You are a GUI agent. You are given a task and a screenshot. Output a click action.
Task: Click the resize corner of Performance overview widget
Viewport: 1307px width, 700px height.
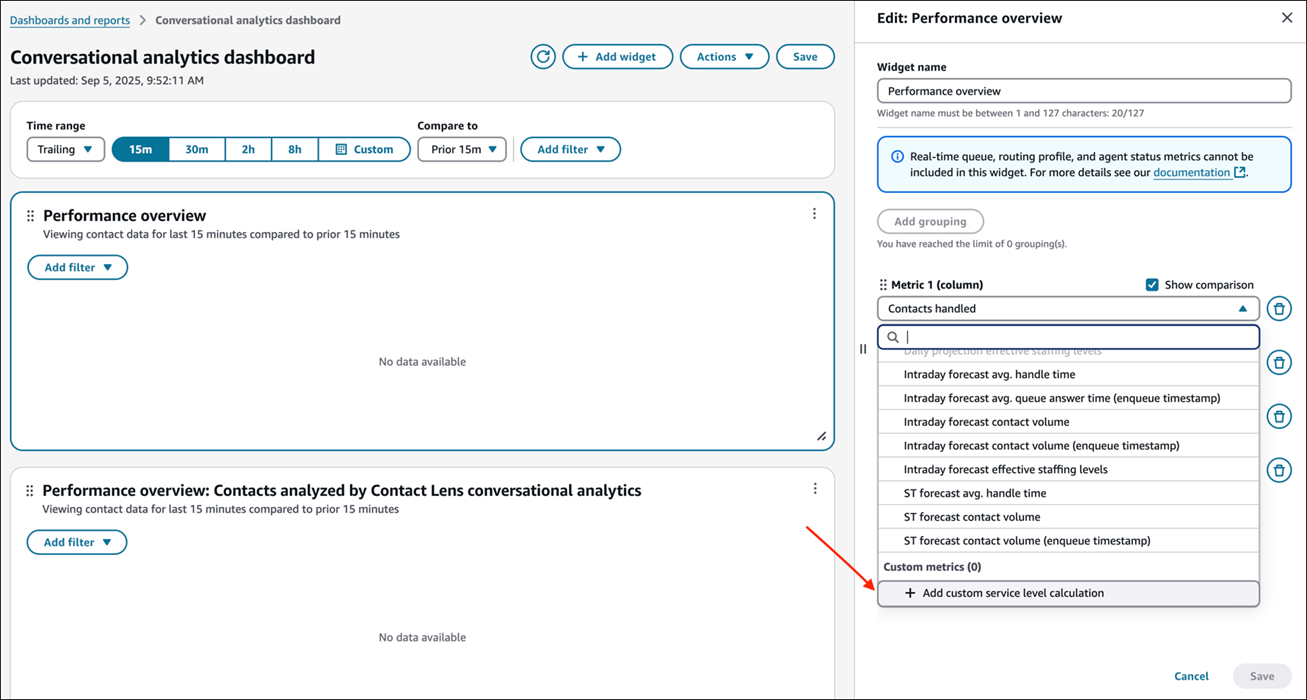pyautogui.click(x=821, y=437)
